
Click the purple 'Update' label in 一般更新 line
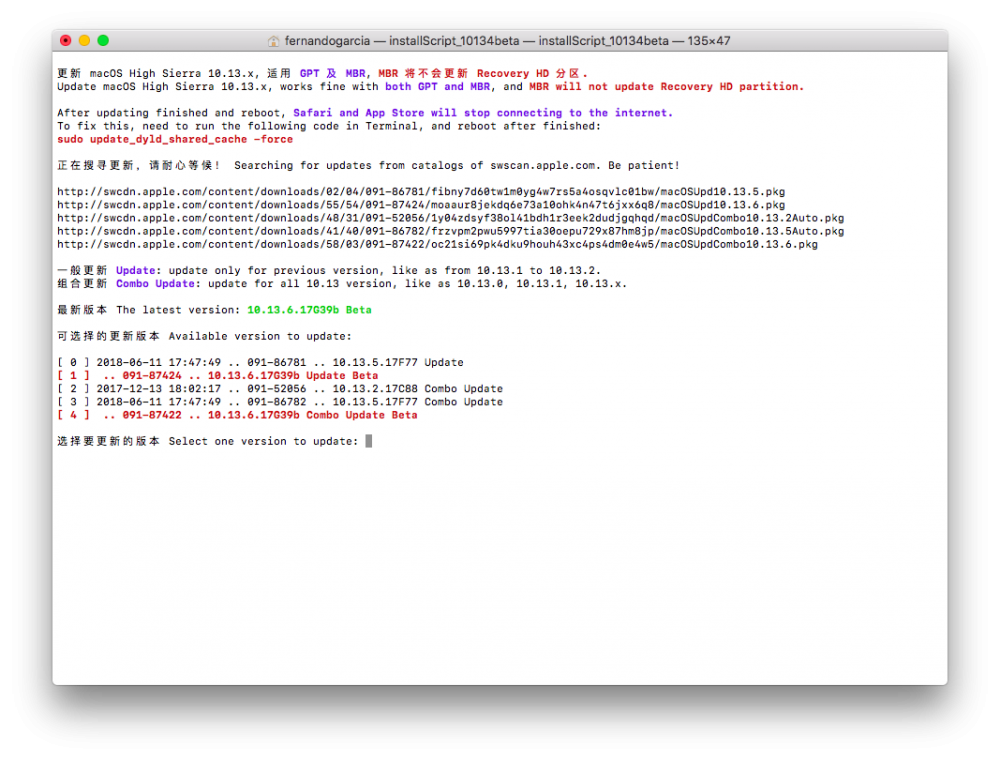(x=135, y=271)
